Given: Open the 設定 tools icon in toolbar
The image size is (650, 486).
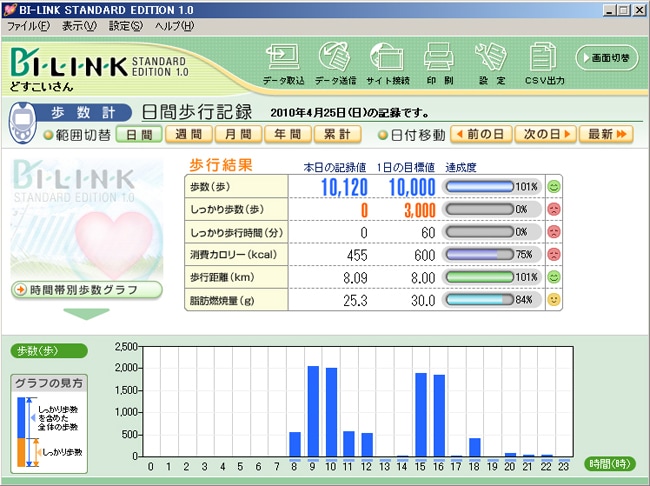Looking at the screenshot, I should 491,63.
